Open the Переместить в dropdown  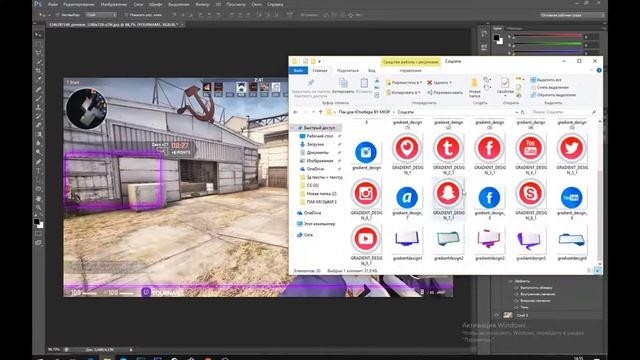[404, 82]
